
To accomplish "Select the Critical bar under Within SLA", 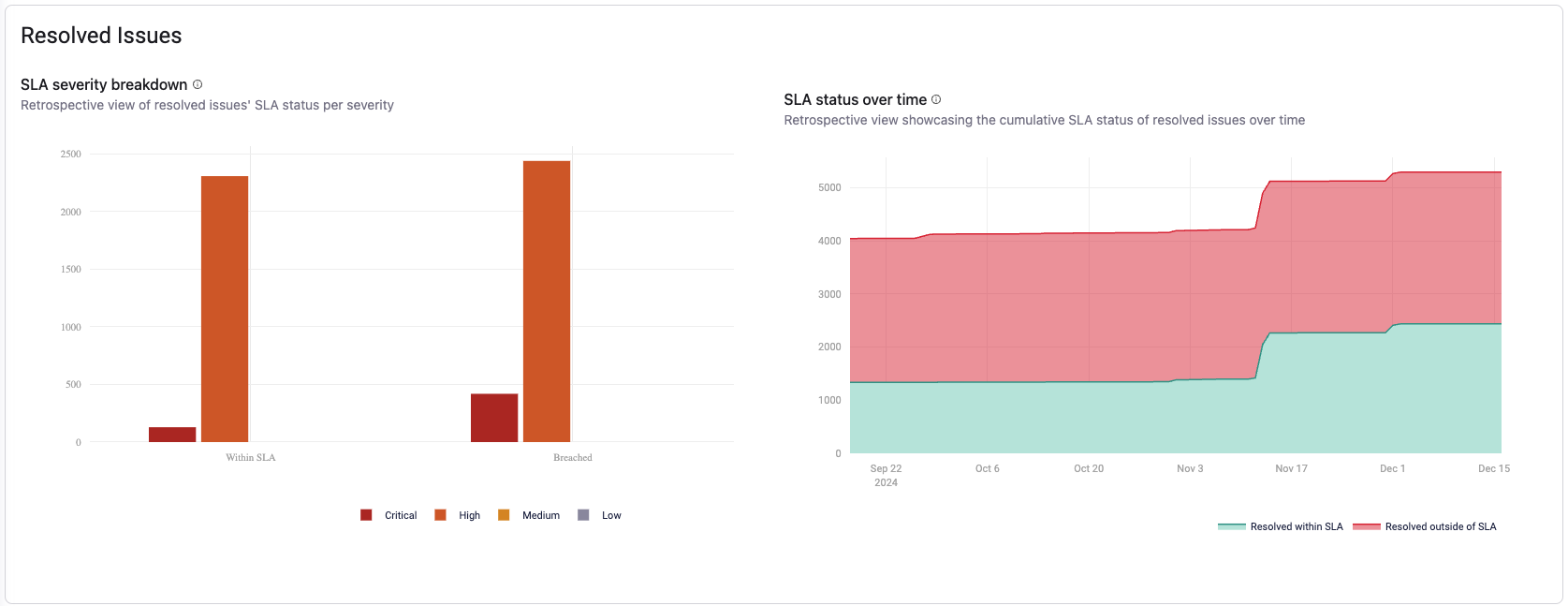I will tap(172, 435).
